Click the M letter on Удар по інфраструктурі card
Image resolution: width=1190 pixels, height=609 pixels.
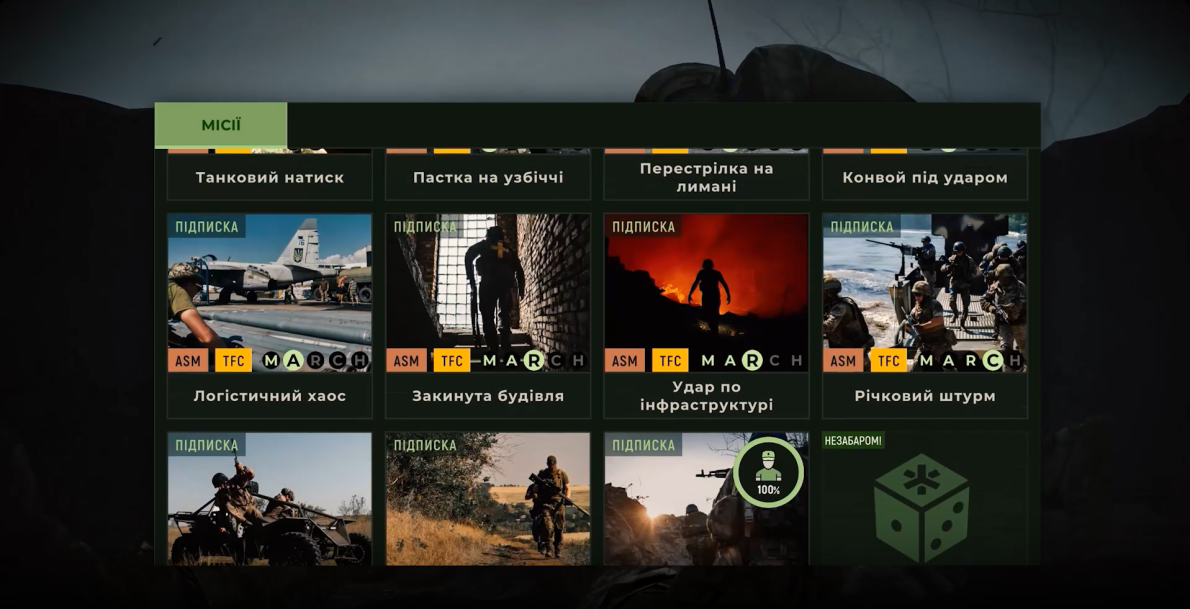(x=709, y=361)
